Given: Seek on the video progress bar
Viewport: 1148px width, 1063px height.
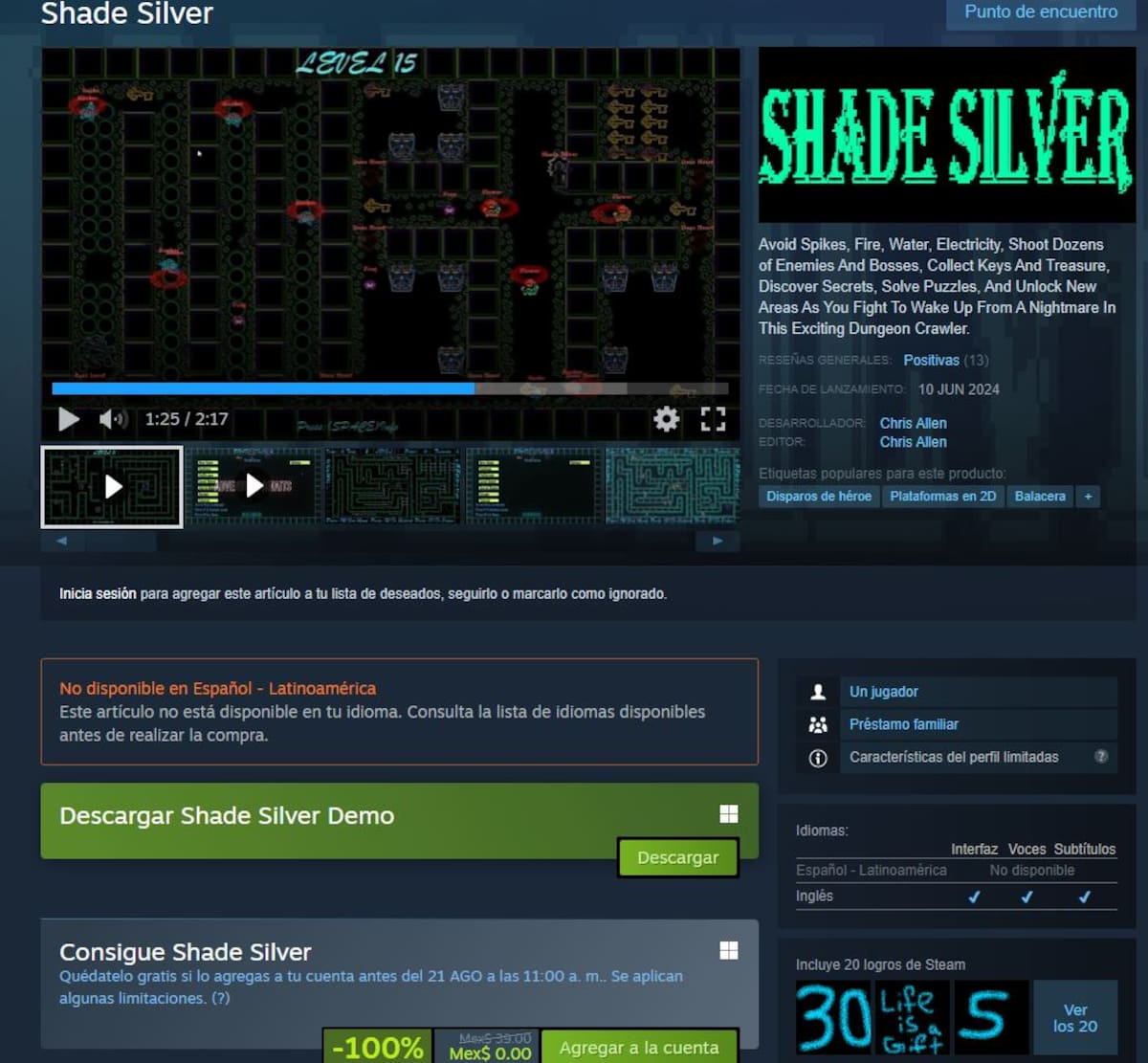Looking at the screenshot, I should click(x=390, y=388).
